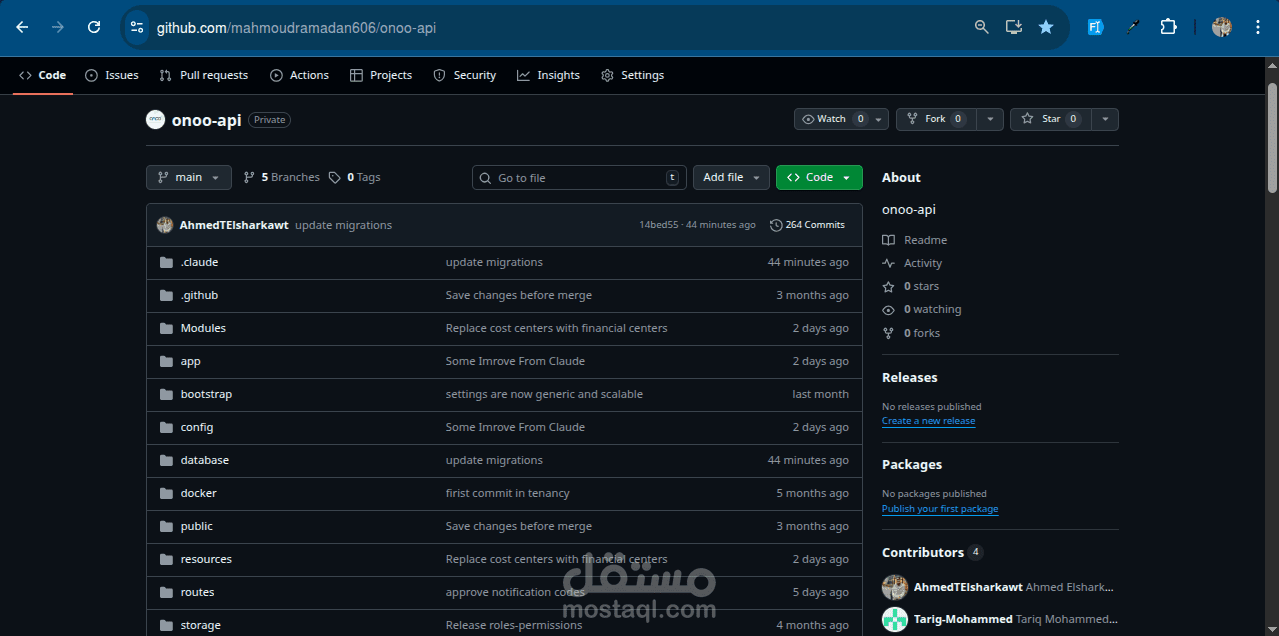Open the Activity link in About

[912, 263]
